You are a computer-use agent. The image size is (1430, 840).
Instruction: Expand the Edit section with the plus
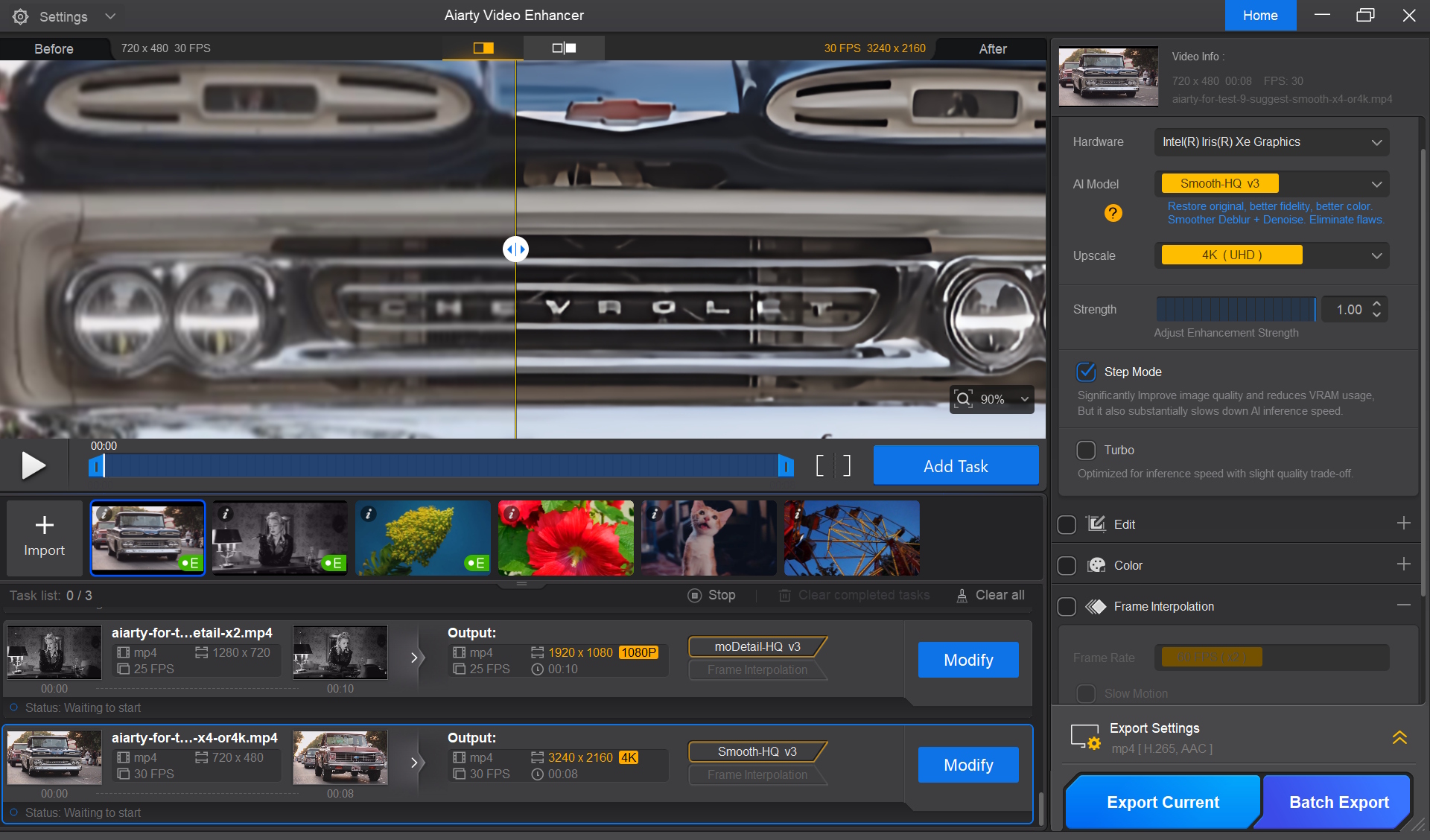(1403, 524)
